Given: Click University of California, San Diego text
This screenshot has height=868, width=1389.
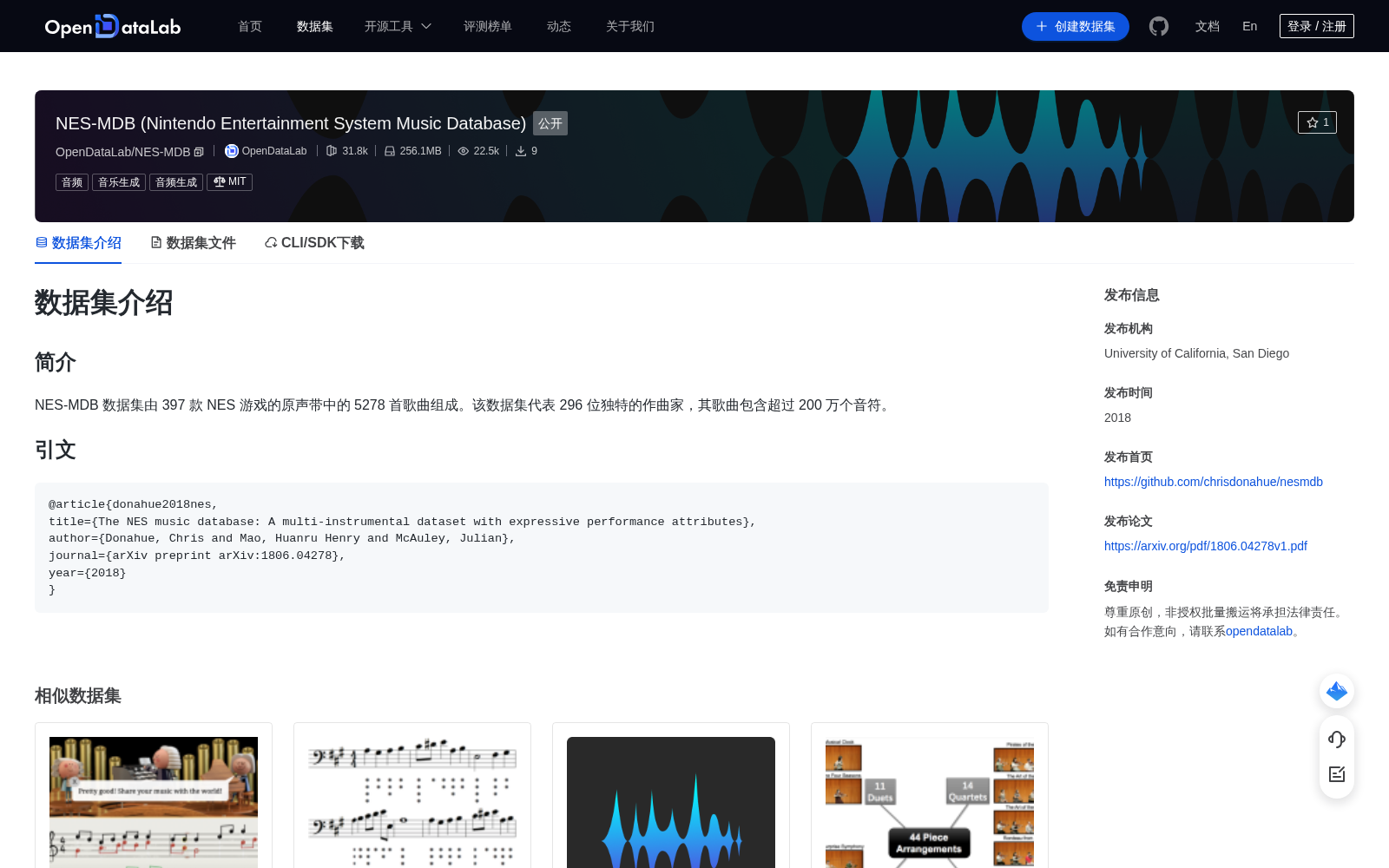Looking at the screenshot, I should [x=1196, y=353].
